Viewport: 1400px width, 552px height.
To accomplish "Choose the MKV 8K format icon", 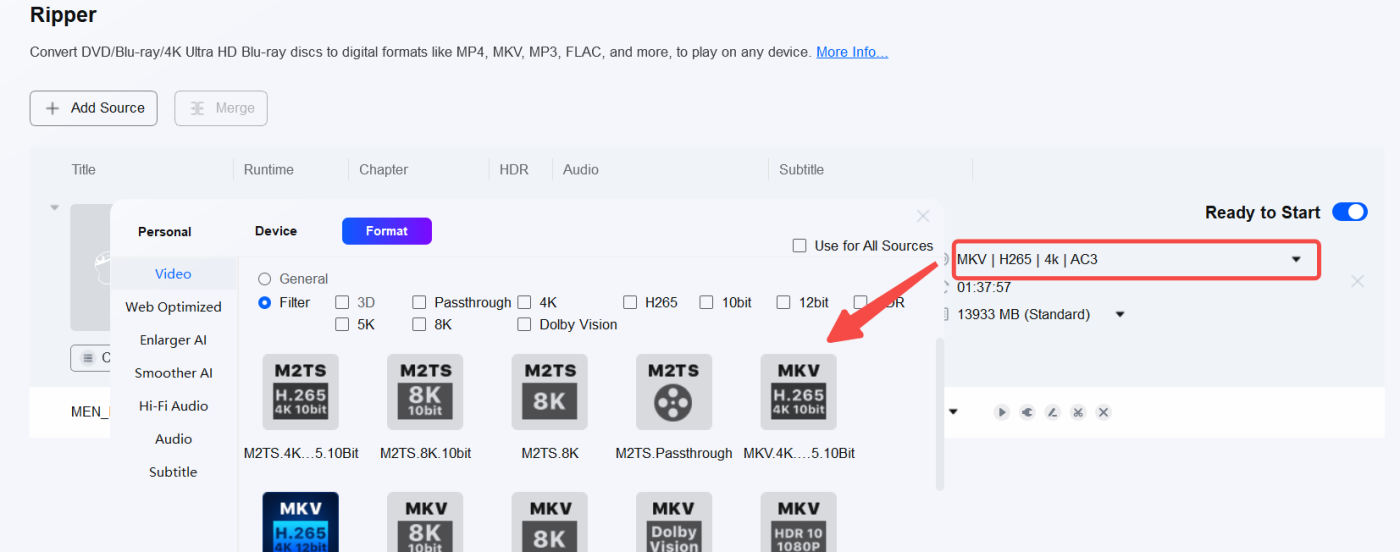I will coord(550,522).
